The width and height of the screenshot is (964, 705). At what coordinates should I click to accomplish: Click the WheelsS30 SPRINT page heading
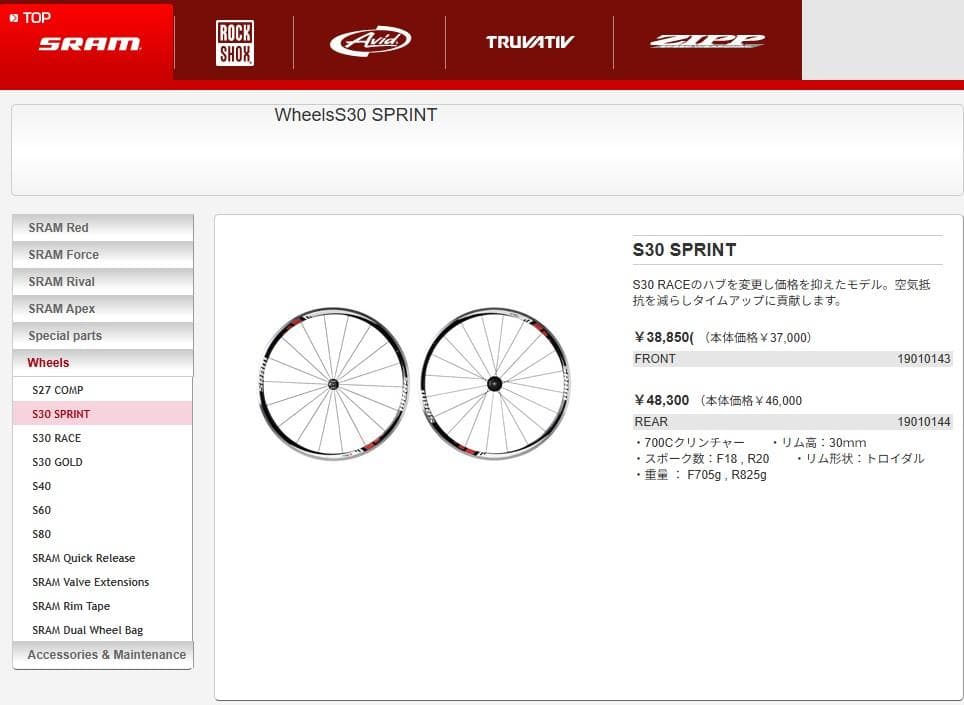pyautogui.click(x=355, y=115)
